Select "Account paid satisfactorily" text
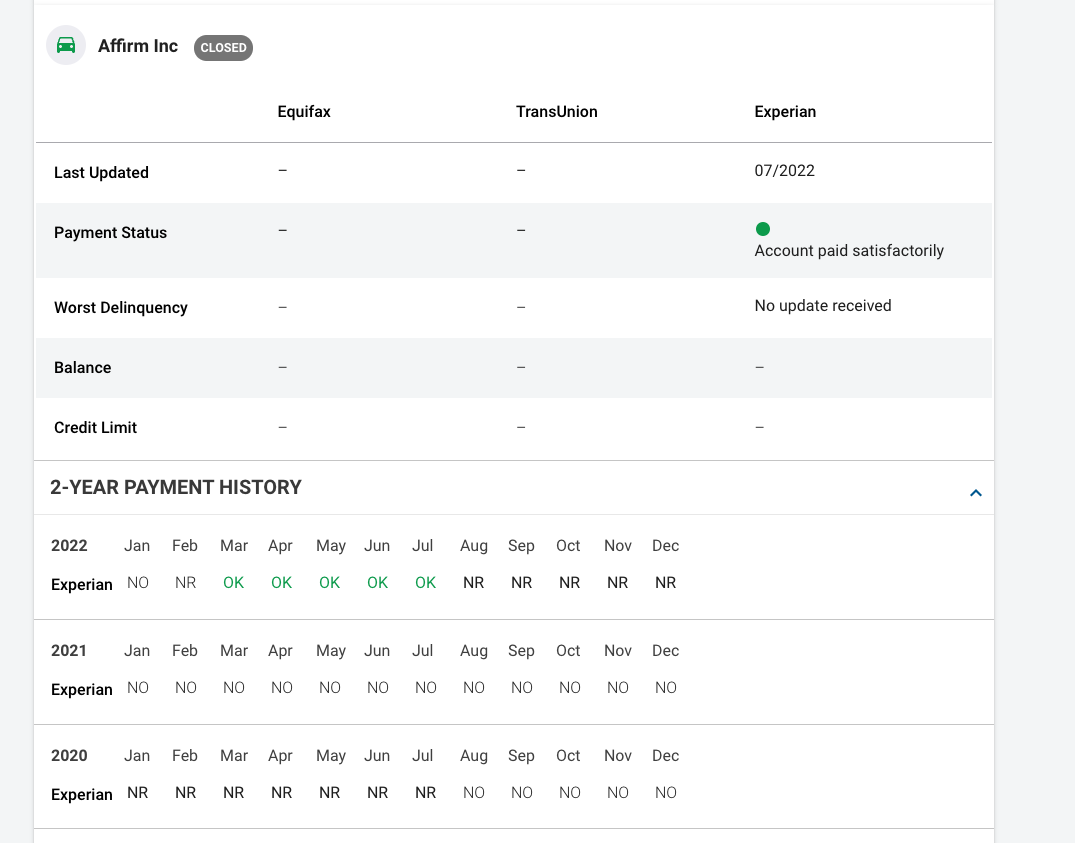The image size is (1075, 843). point(849,251)
